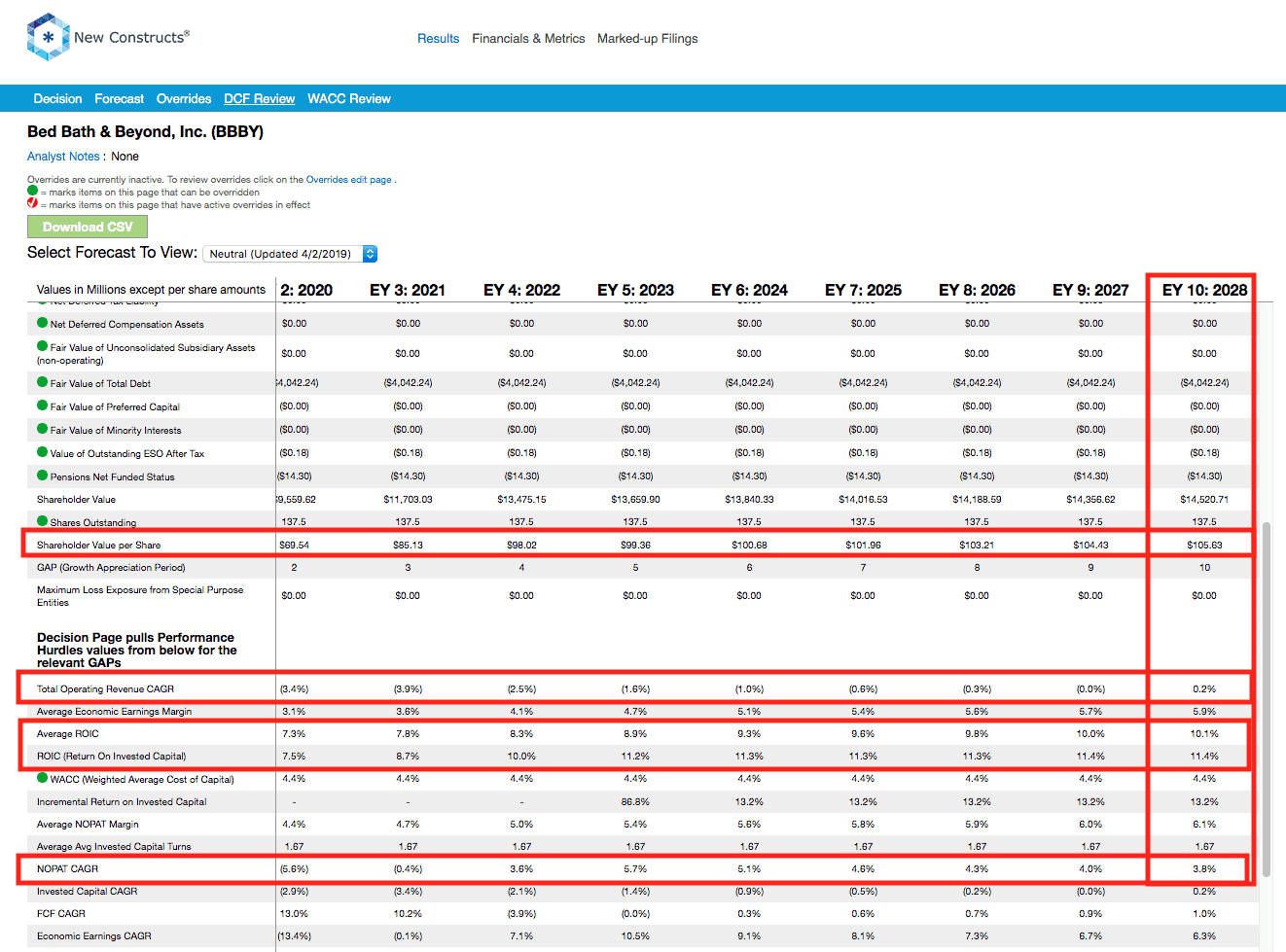Image resolution: width=1286 pixels, height=952 pixels.
Task: Select the FCF CAGR row label
Action: click(61, 914)
